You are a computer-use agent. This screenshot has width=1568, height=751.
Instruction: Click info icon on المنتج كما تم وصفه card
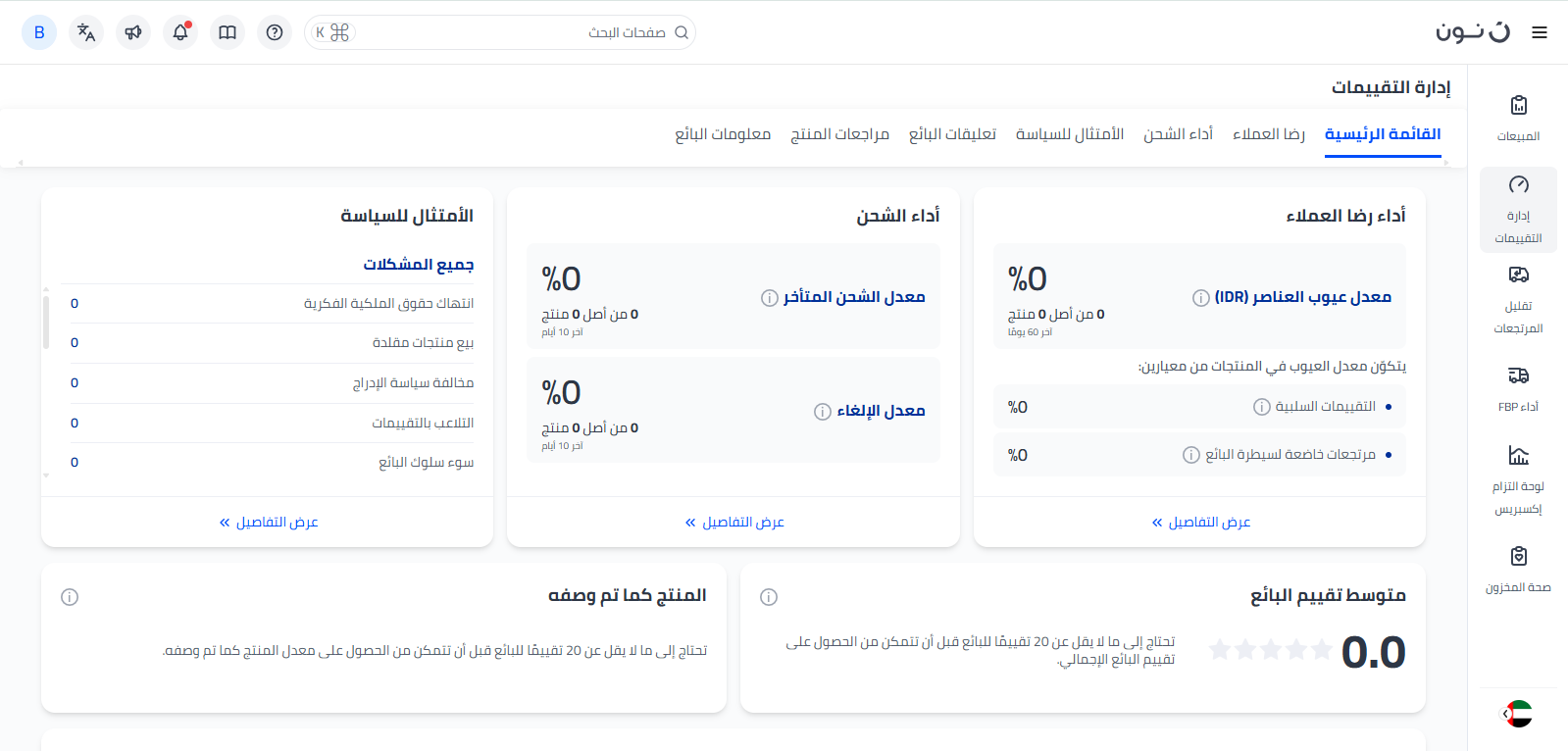[70, 597]
